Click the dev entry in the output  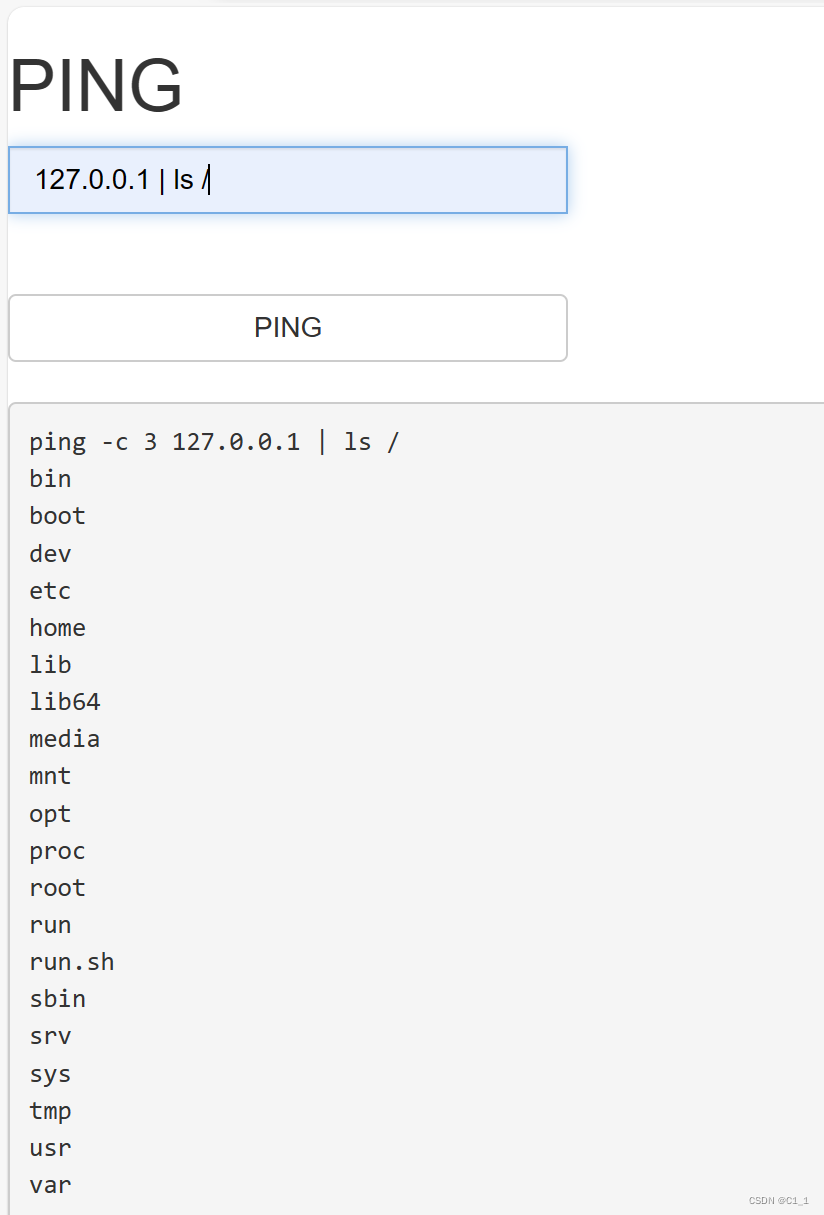(x=49, y=553)
